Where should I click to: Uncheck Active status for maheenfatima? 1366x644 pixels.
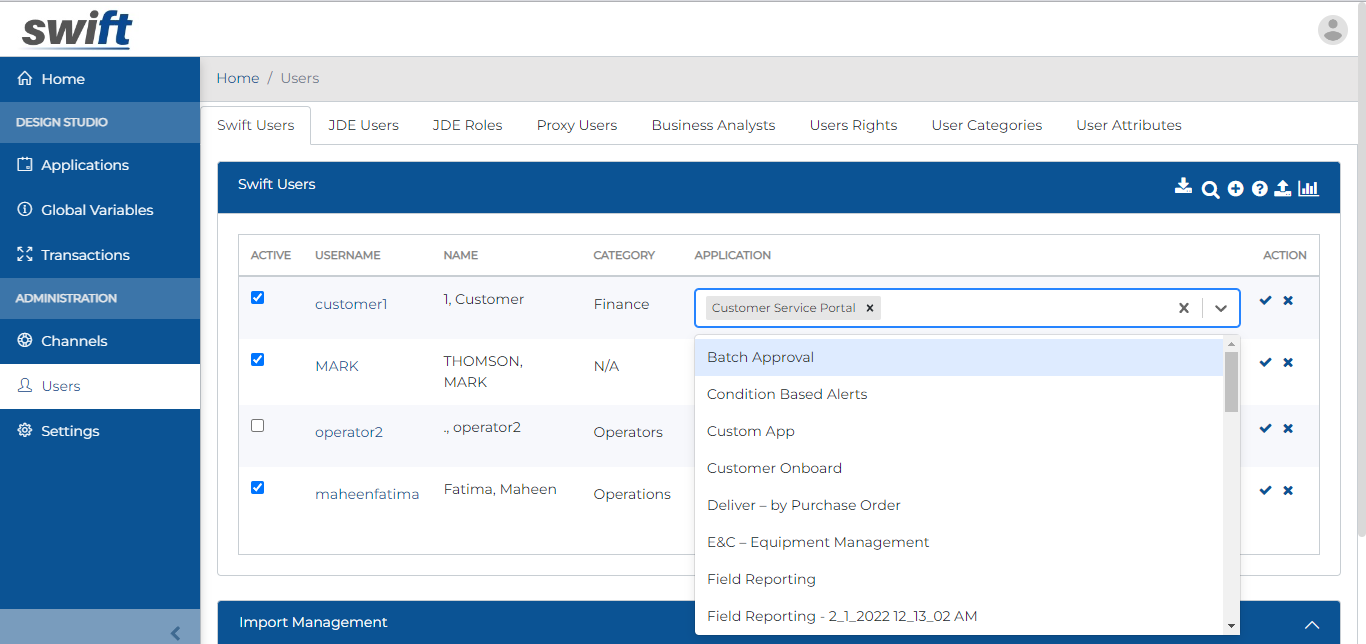(257, 487)
